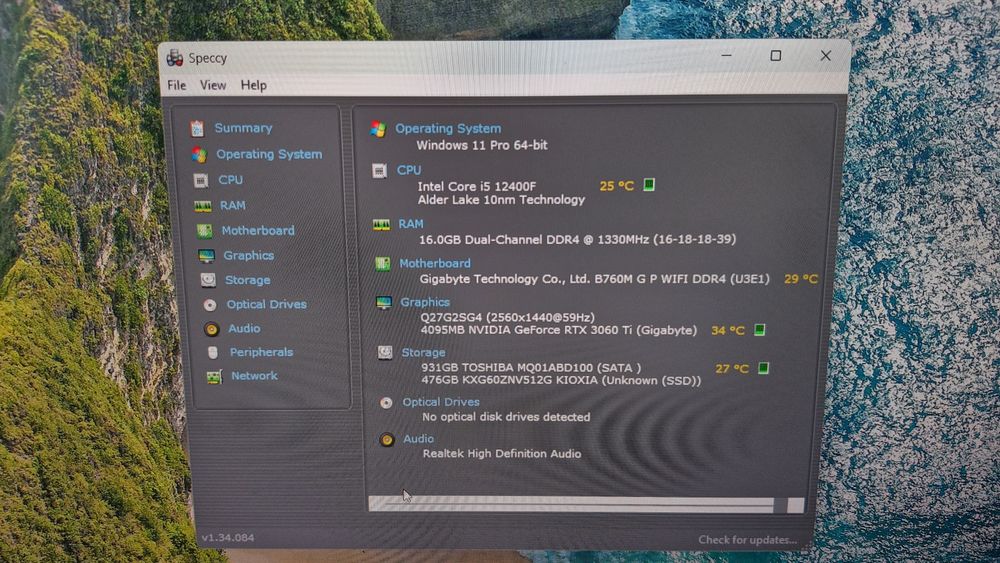Select Operating System in the sidebar
The width and height of the screenshot is (1000, 563).
tap(269, 154)
